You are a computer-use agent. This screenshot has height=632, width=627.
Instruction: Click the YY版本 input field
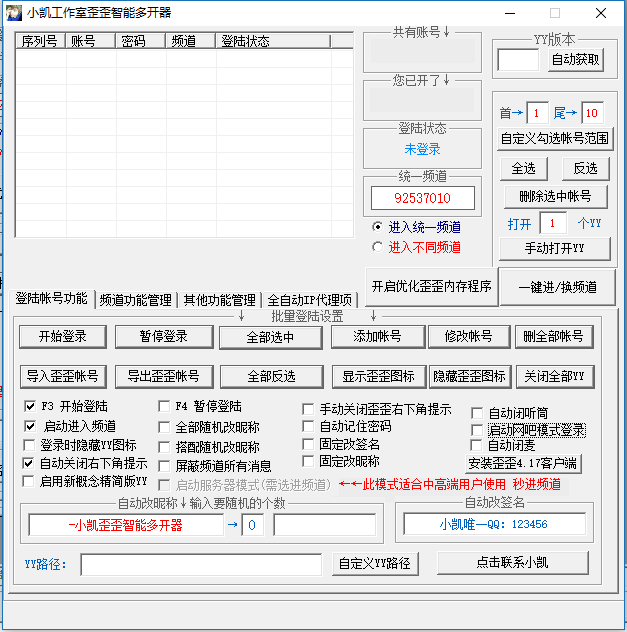(x=518, y=60)
